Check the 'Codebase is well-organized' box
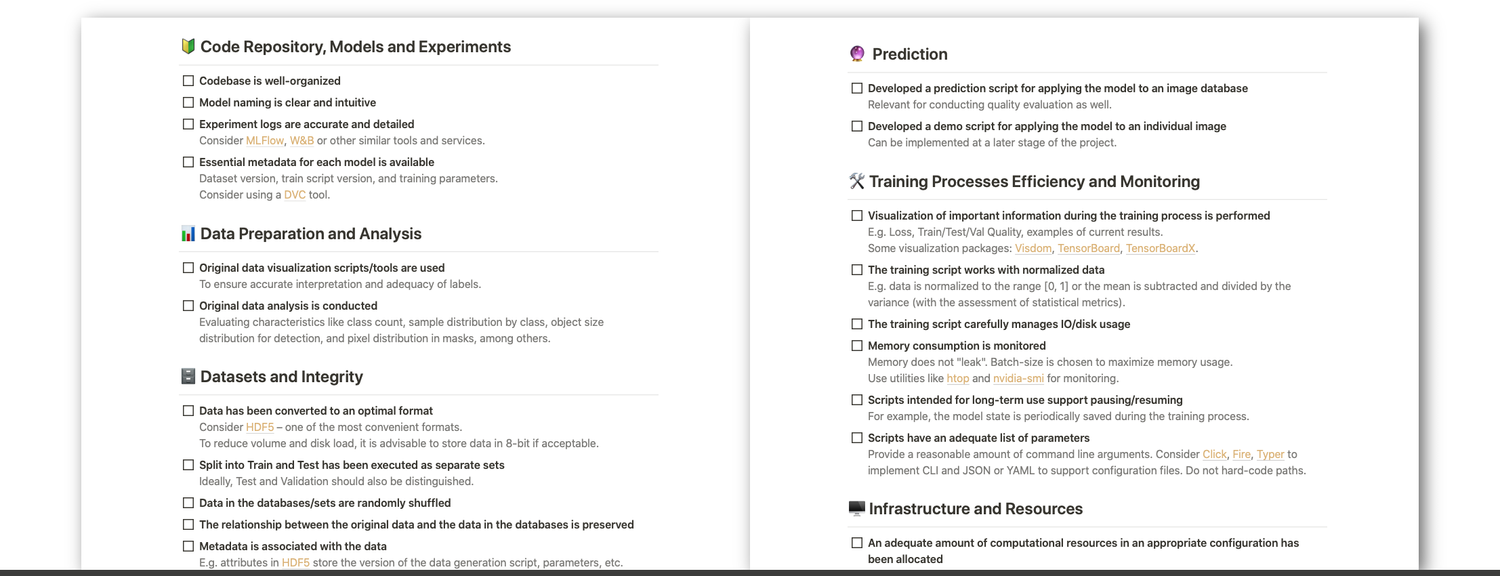The width and height of the screenshot is (1500, 576). click(x=188, y=81)
